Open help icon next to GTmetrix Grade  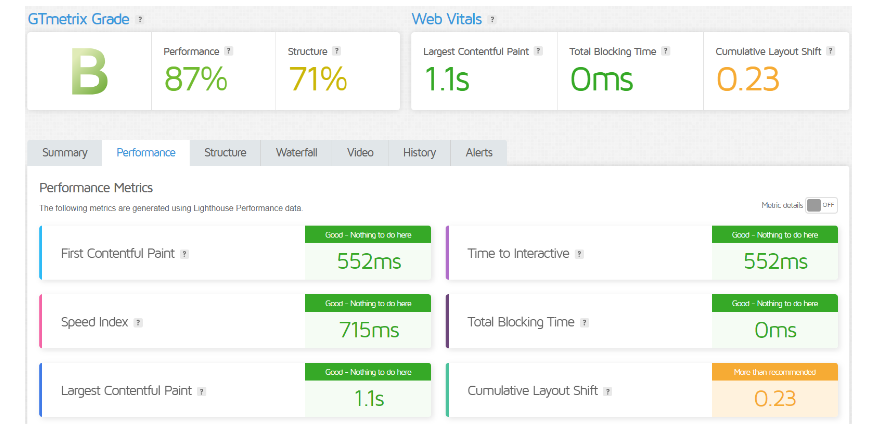(x=140, y=20)
